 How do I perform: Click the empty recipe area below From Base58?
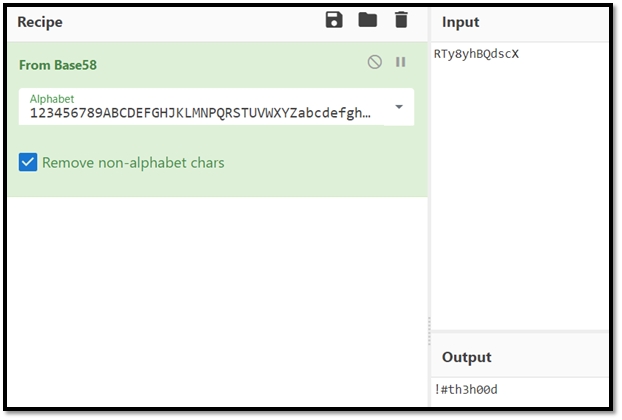point(215,300)
